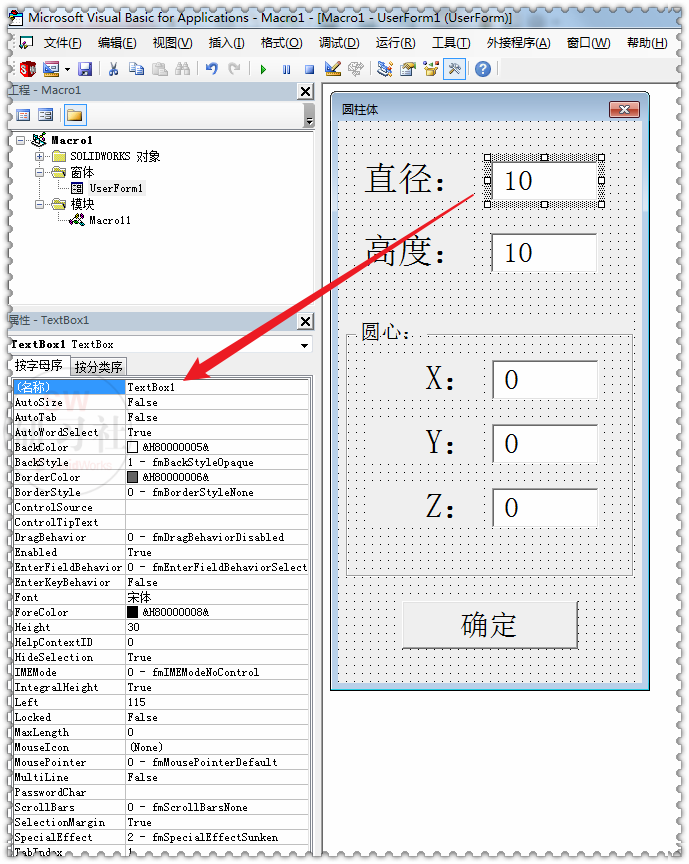Click the Reset stop square icon
689x864 pixels.
[x=309, y=69]
